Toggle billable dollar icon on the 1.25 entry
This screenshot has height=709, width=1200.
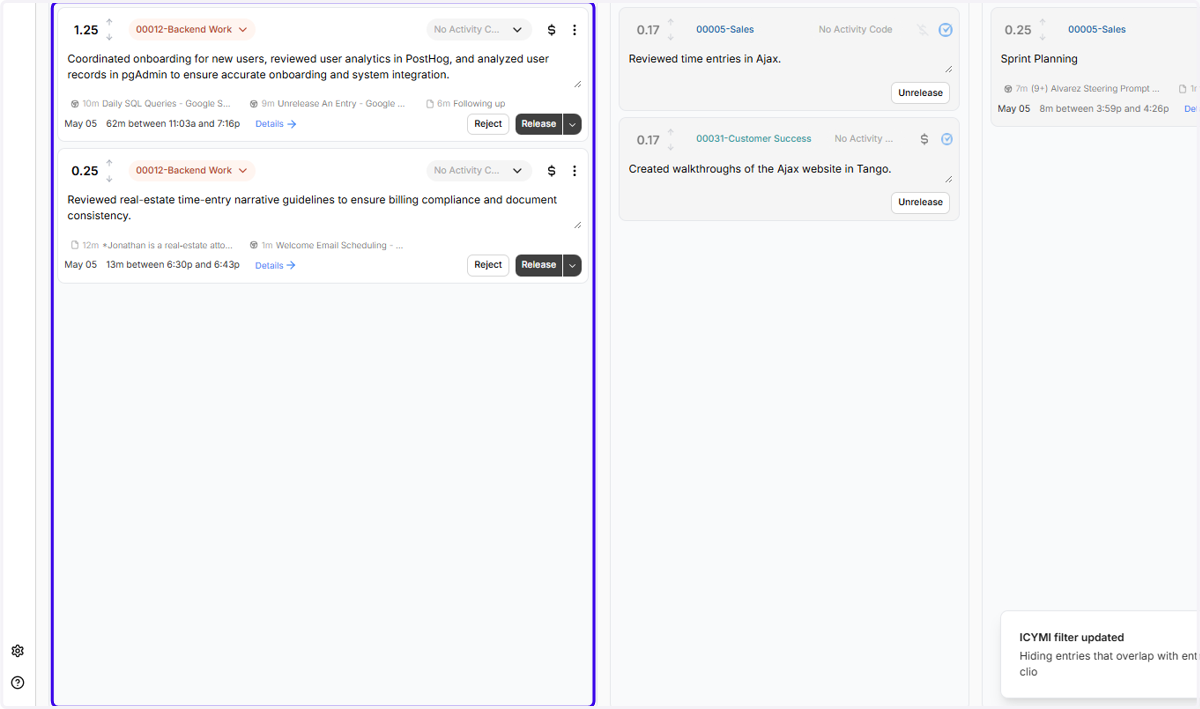tap(551, 30)
